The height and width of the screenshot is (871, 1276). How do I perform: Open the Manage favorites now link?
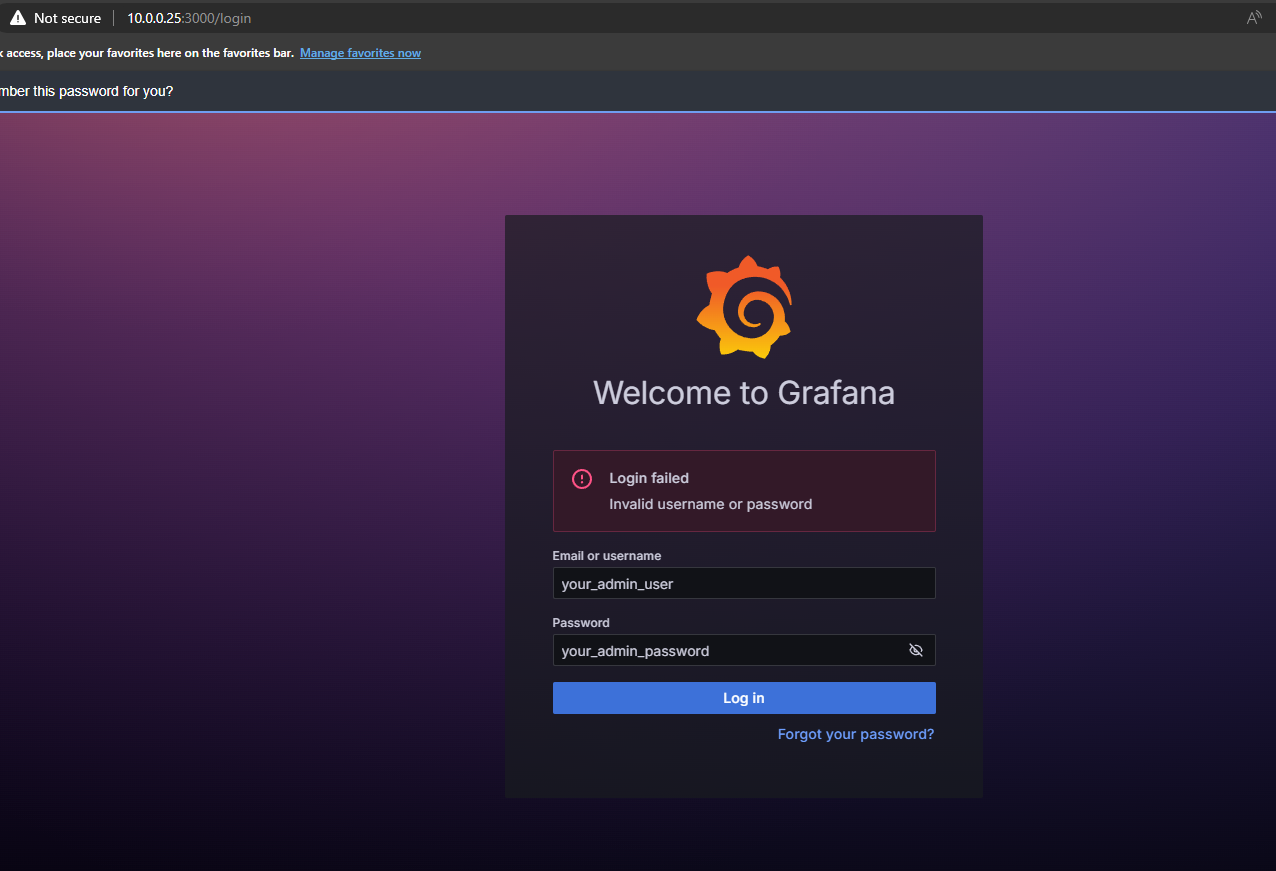[x=360, y=53]
